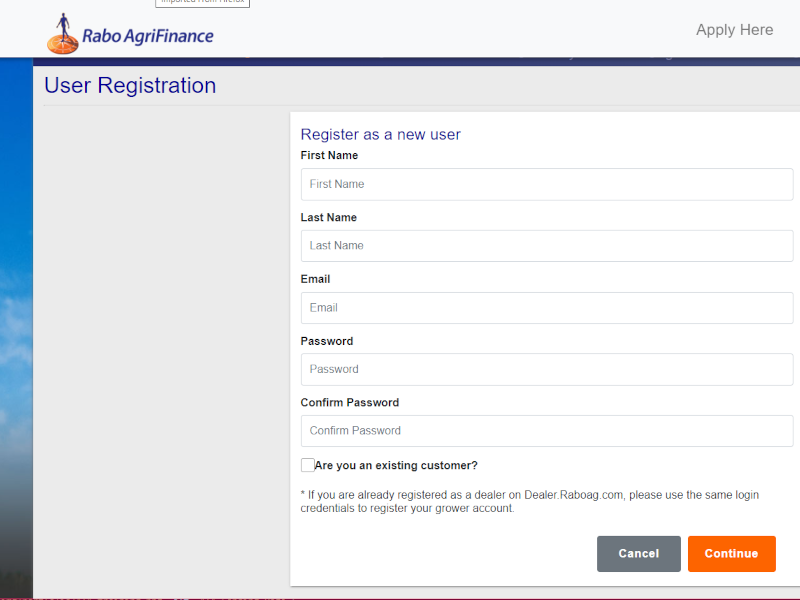Click the 'Register as a new user' heading
The height and width of the screenshot is (600, 800).
[380, 134]
